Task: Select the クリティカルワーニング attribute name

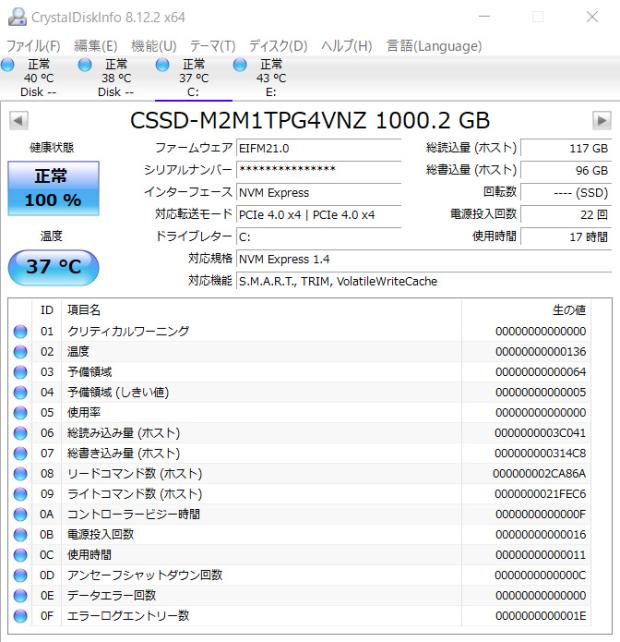Action: pyautogui.click(x=128, y=331)
